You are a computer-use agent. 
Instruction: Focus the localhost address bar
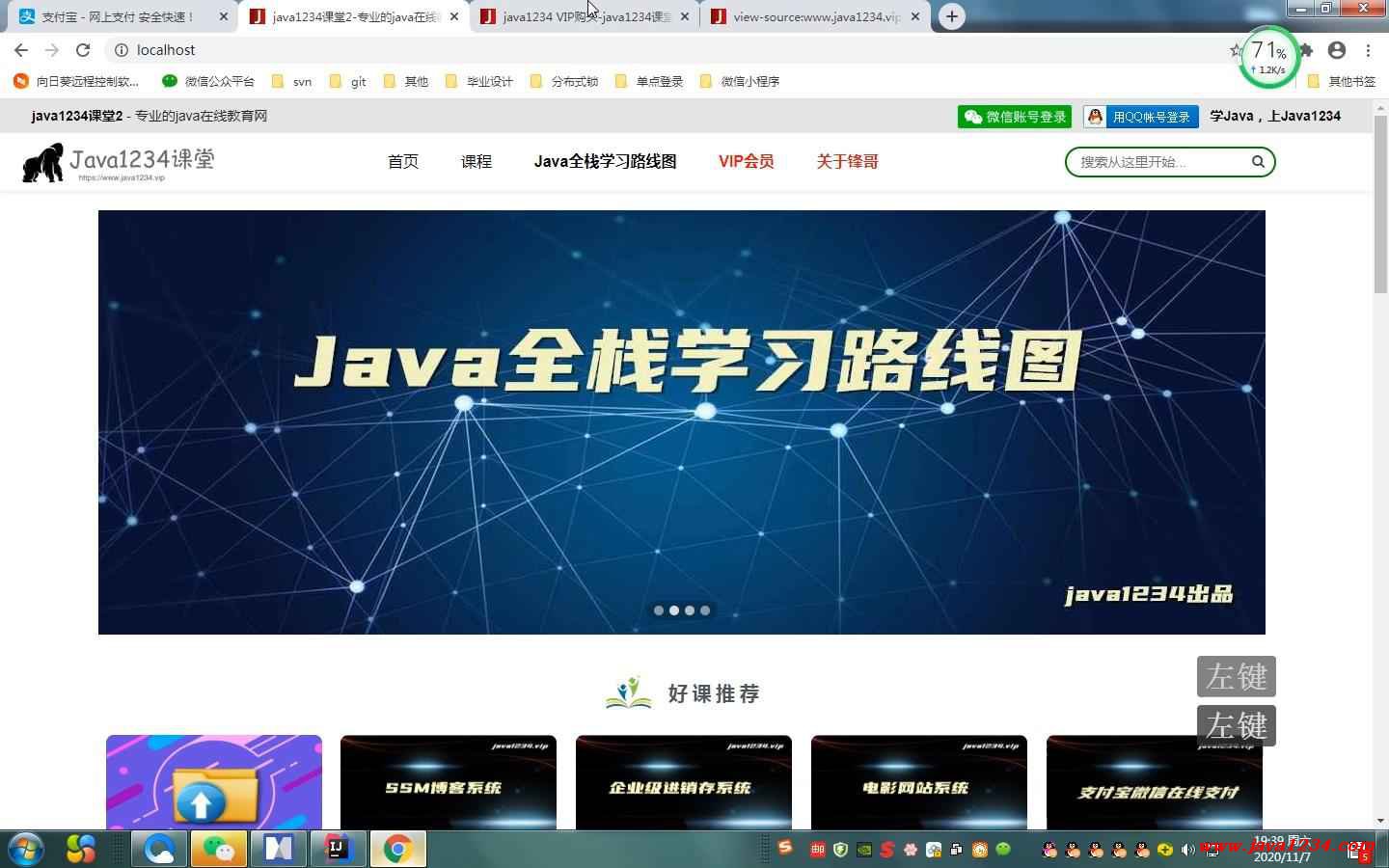pos(666,50)
